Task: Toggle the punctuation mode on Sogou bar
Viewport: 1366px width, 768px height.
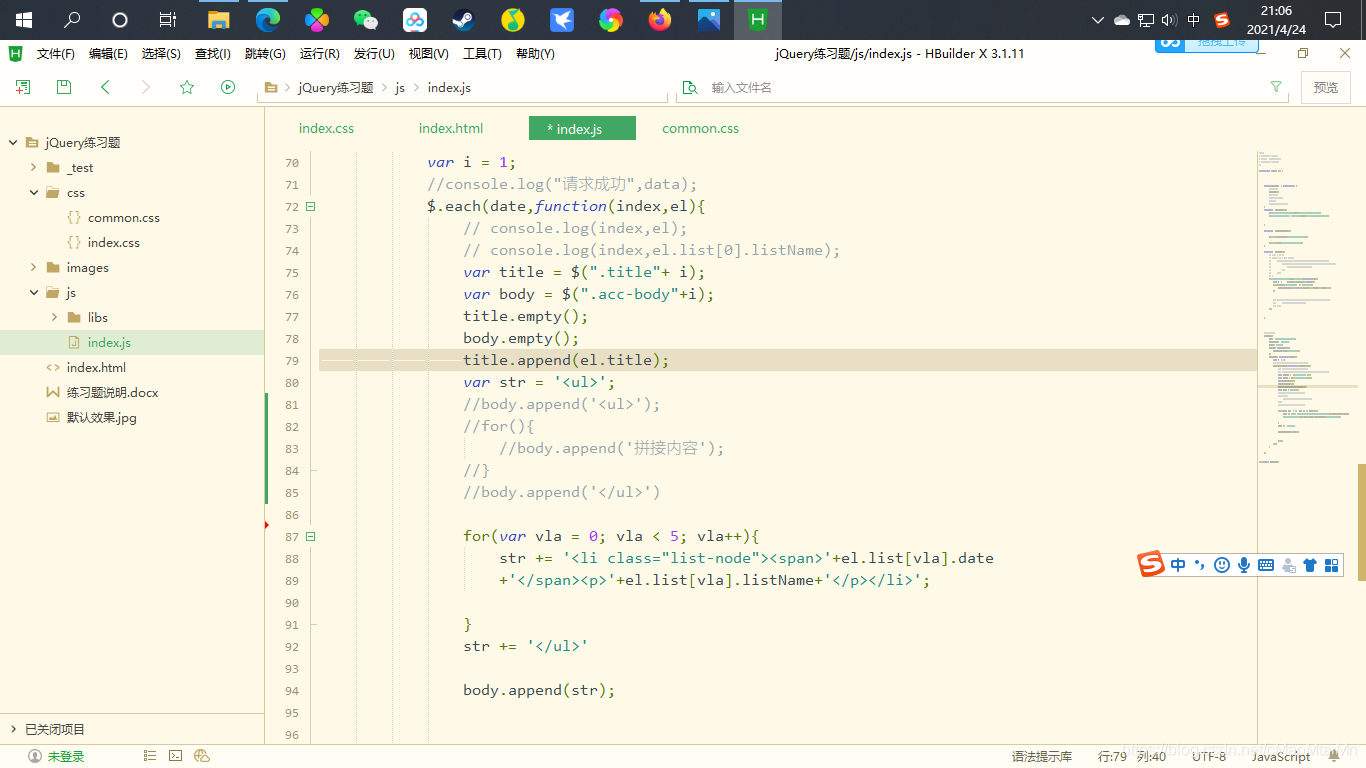Action: point(1200,565)
